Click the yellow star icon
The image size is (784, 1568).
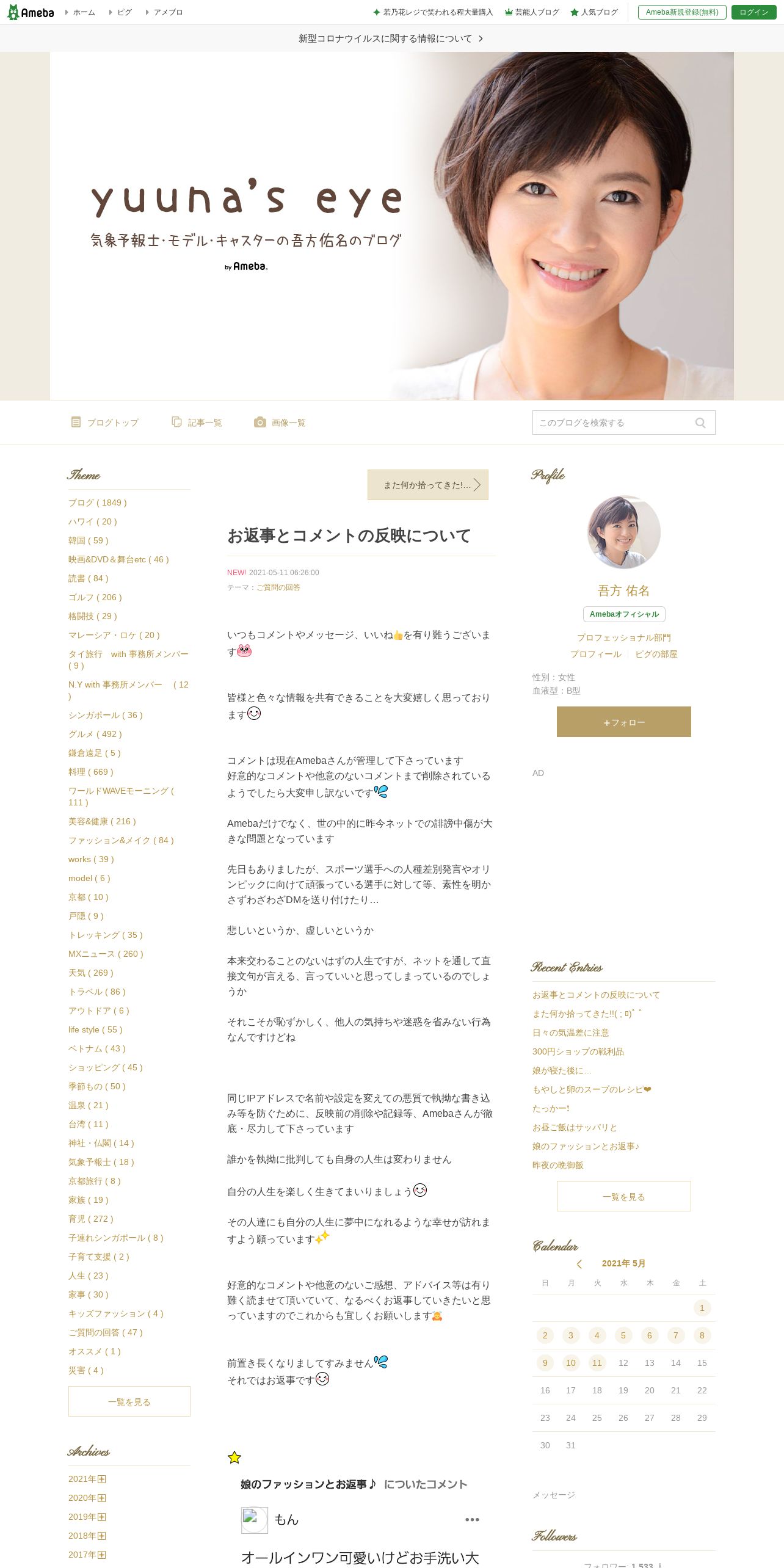click(234, 1457)
